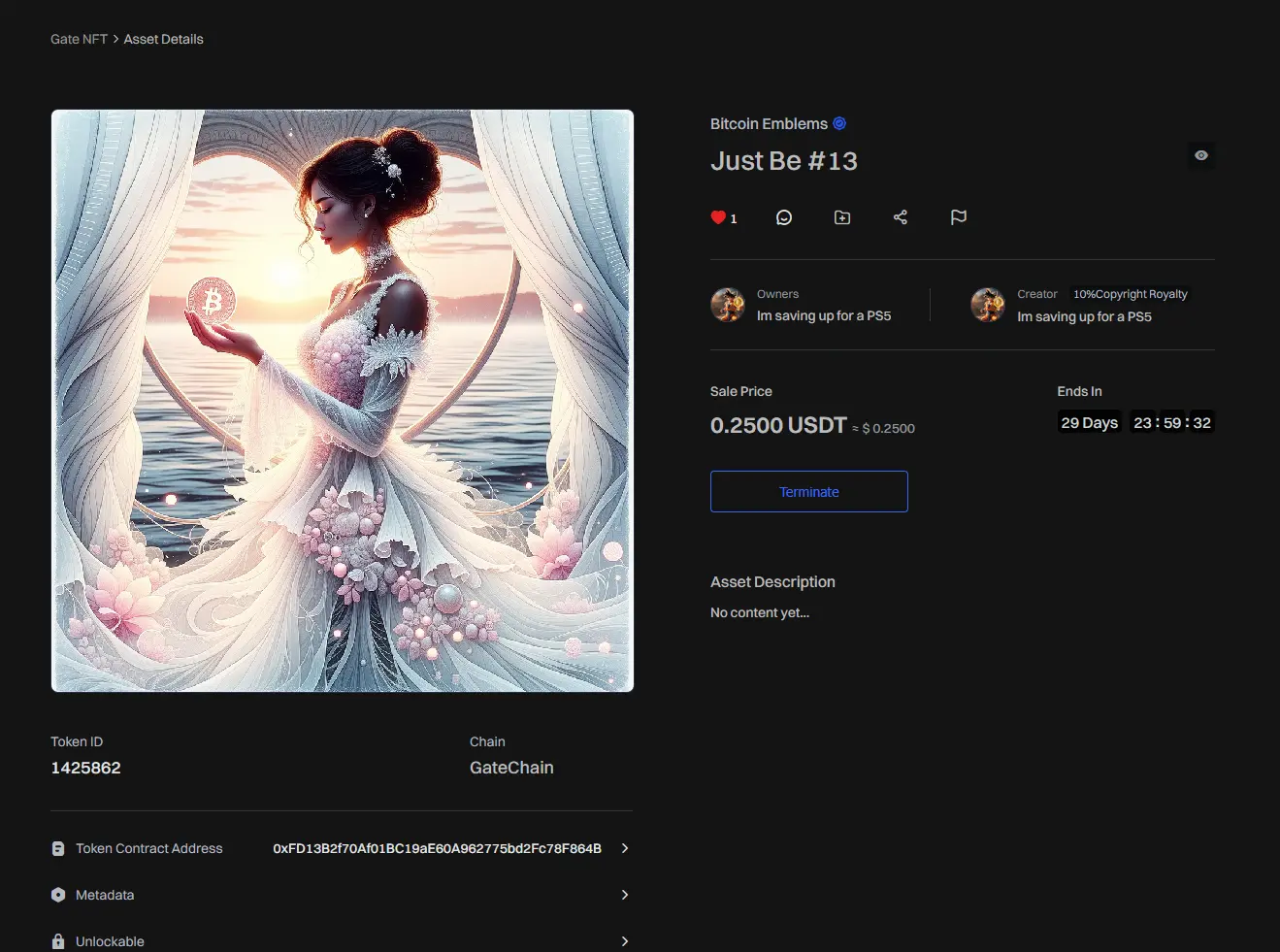Expand the Token Contract Address row chevron
Viewport: 1280px width, 952px height.
click(625, 848)
